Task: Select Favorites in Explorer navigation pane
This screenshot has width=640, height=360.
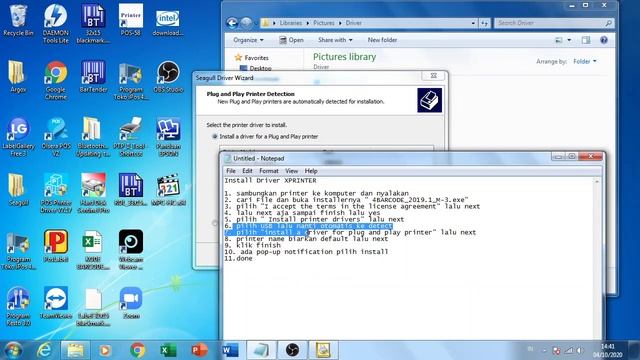Action: coord(256,58)
